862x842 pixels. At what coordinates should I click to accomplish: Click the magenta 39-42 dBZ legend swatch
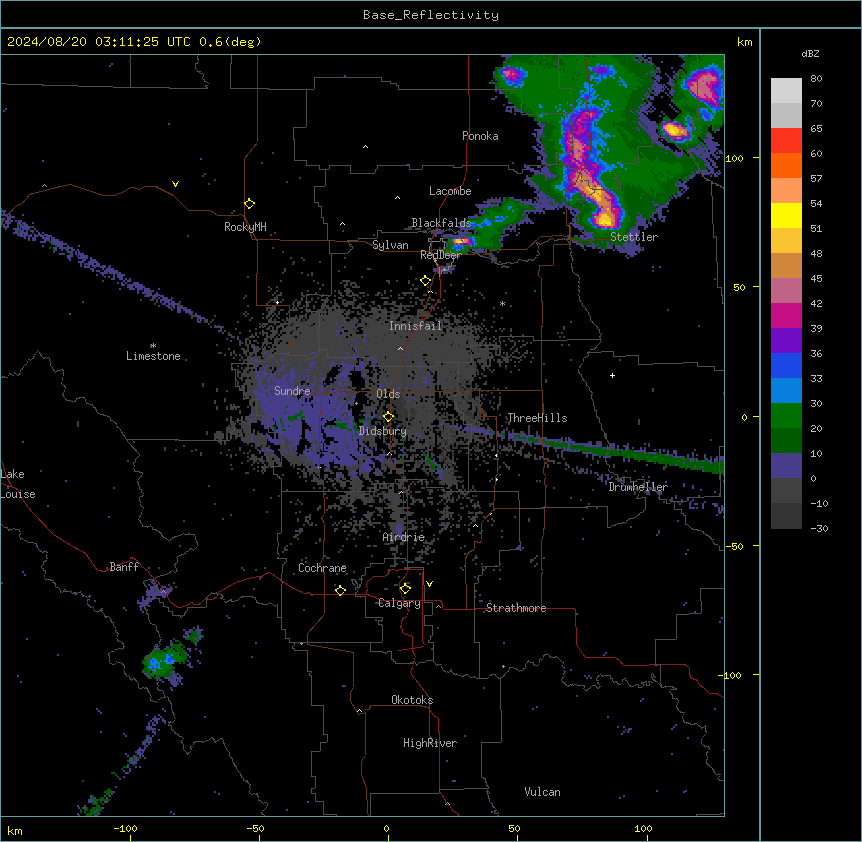[786, 315]
